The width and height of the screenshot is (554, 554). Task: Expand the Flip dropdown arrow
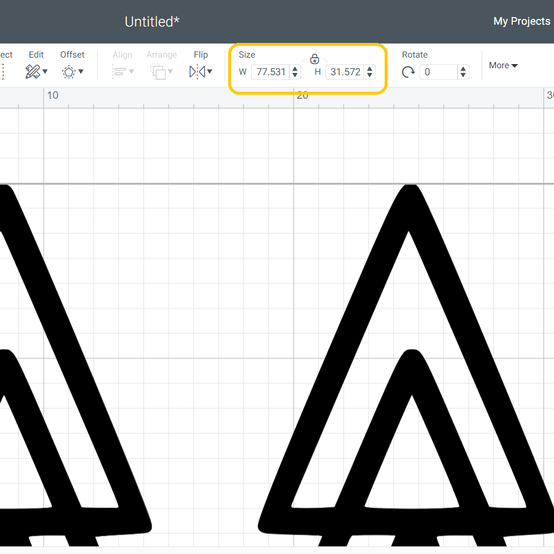(x=210, y=71)
